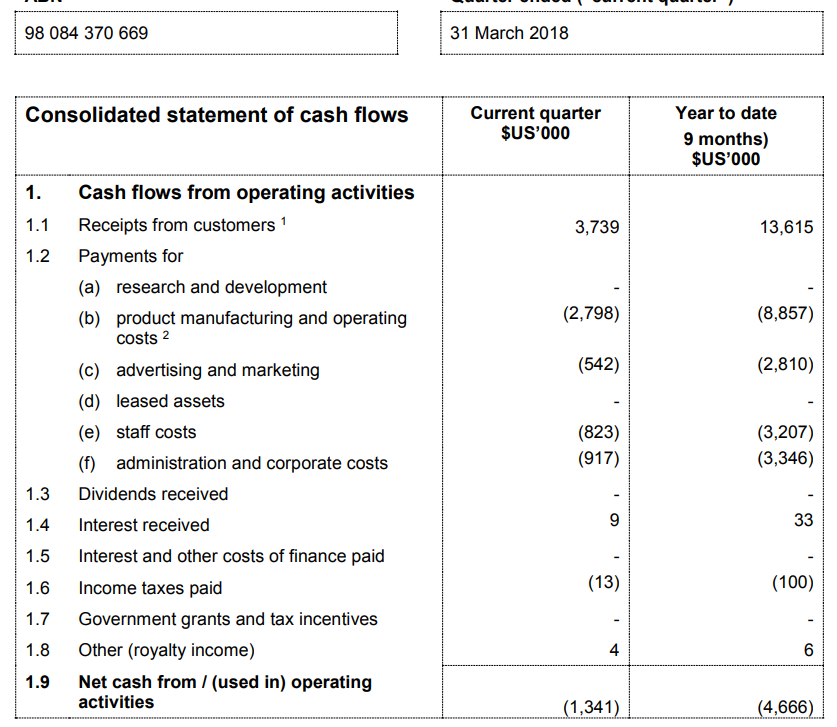Image resolution: width=837 pixels, height=727 pixels.
Task: Click the Payments for row label
Action: 131,256
